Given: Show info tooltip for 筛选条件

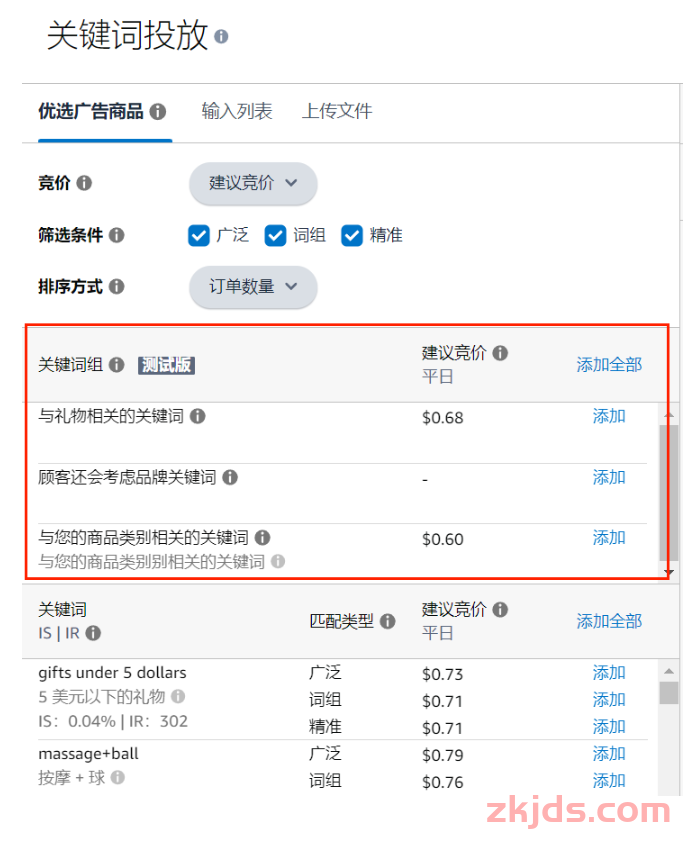Looking at the screenshot, I should pos(117,235).
